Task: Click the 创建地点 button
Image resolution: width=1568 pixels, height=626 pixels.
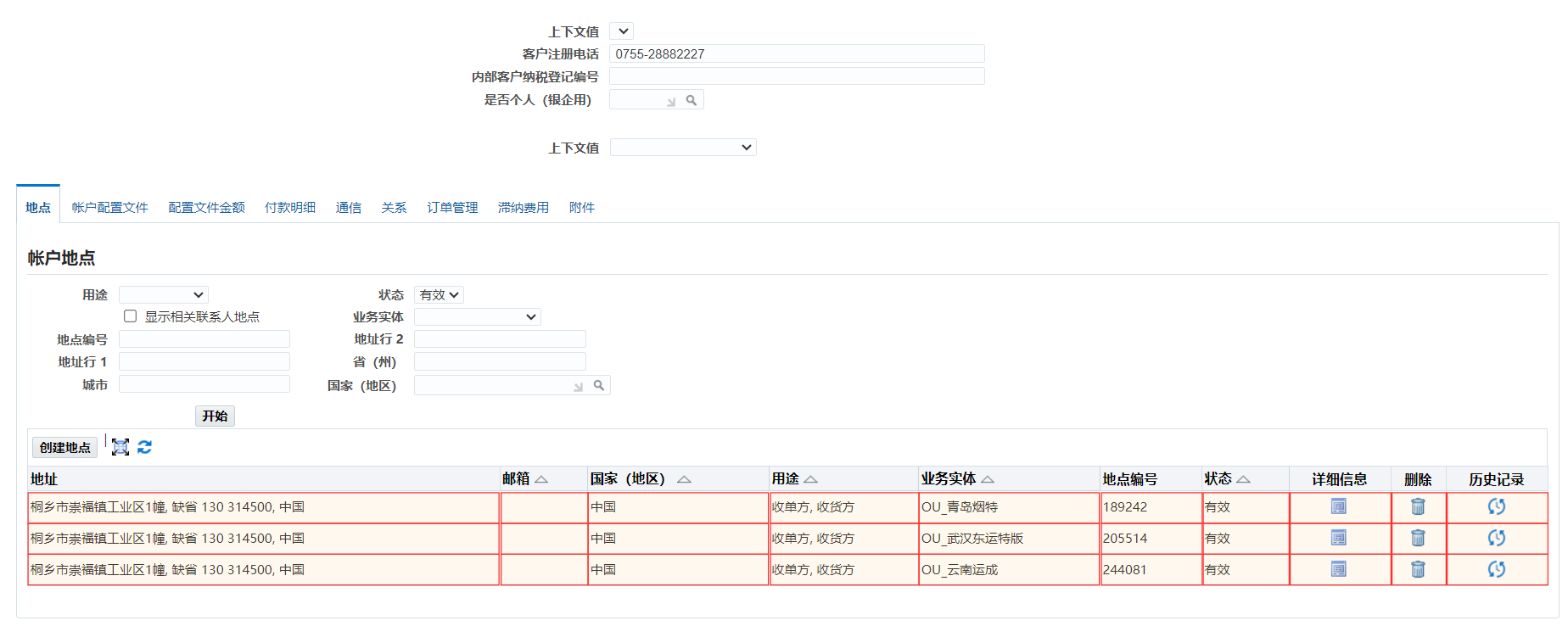Action: (x=64, y=448)
